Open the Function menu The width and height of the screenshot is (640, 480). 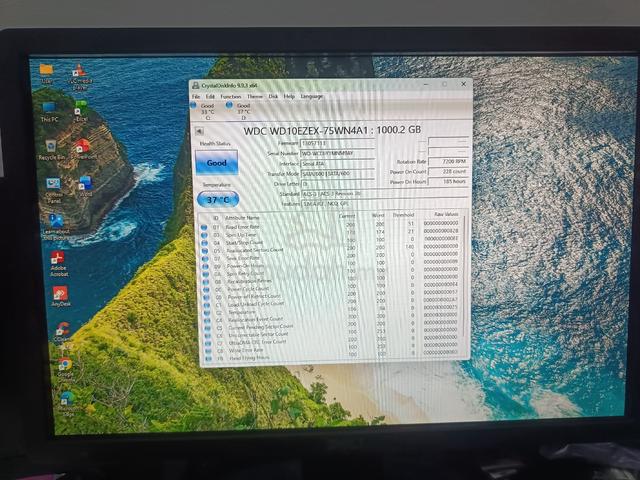pos(231,96)
